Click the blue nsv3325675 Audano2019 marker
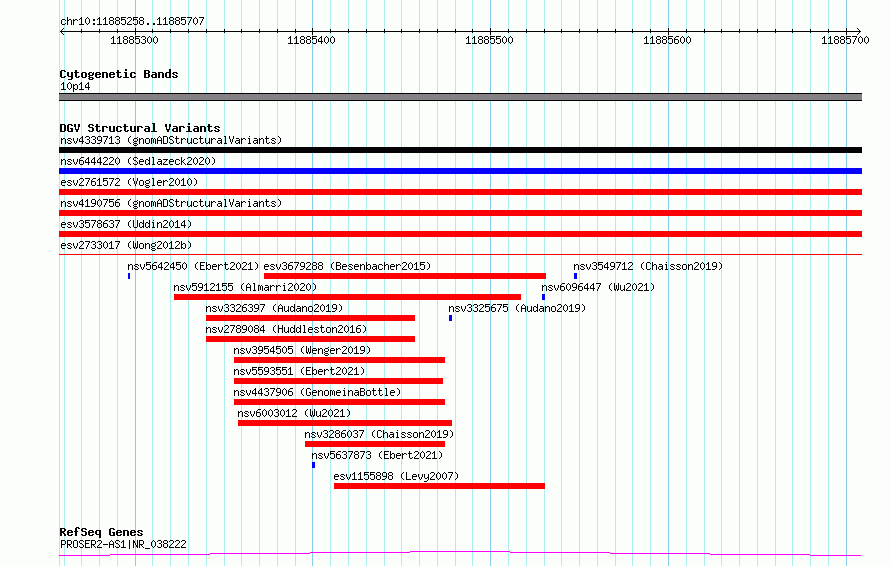 click(x=451, y=318)
